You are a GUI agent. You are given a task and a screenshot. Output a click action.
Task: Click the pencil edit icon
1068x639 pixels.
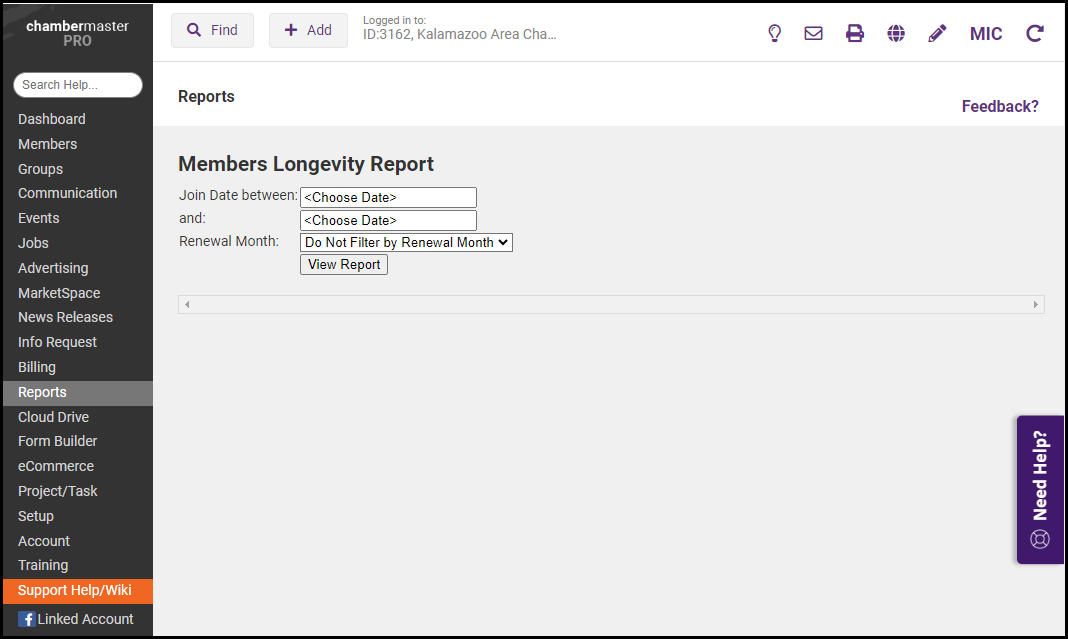[x=937, y=33]
